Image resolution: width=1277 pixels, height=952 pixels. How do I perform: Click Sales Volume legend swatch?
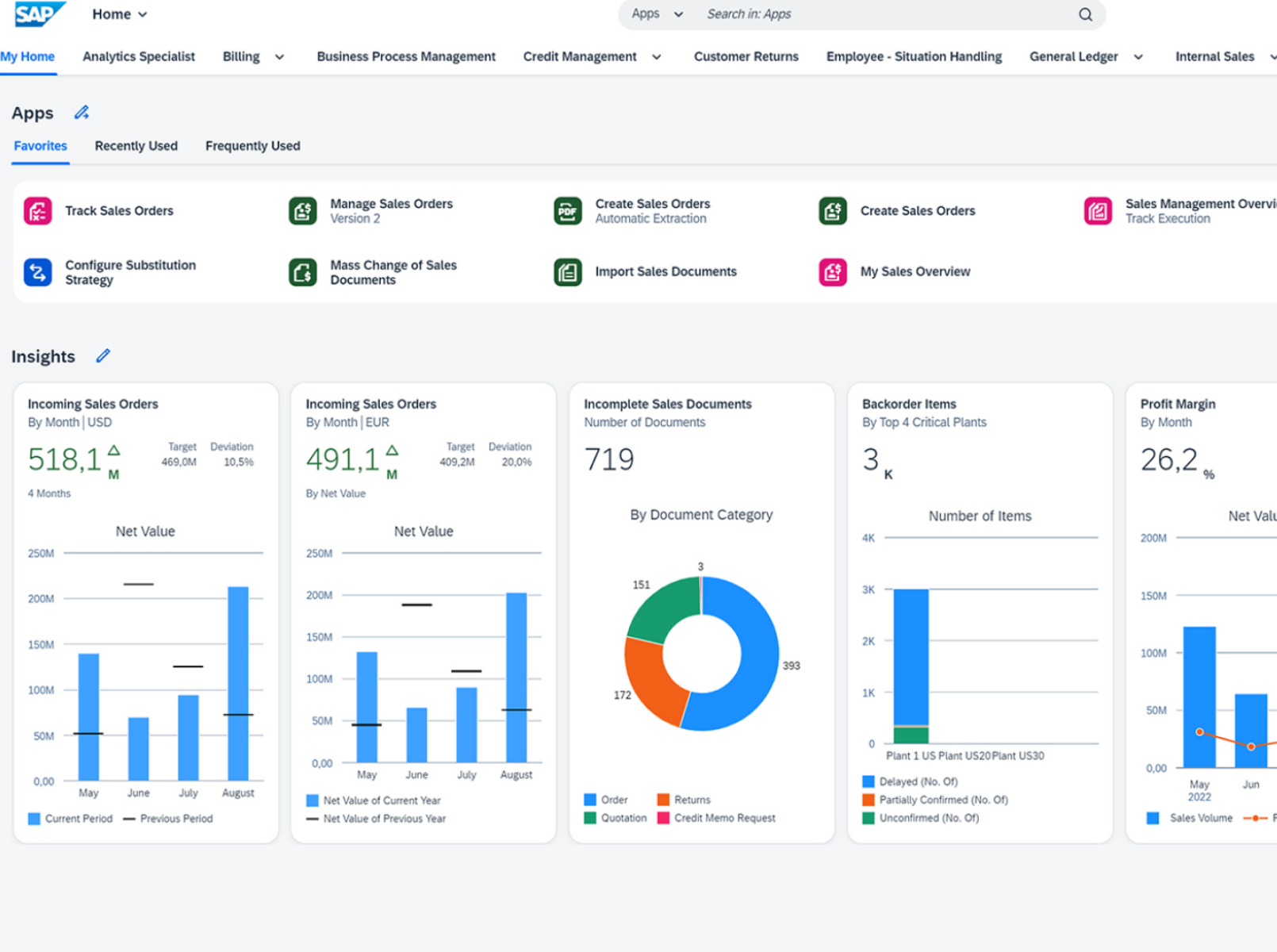(1153, 818)
